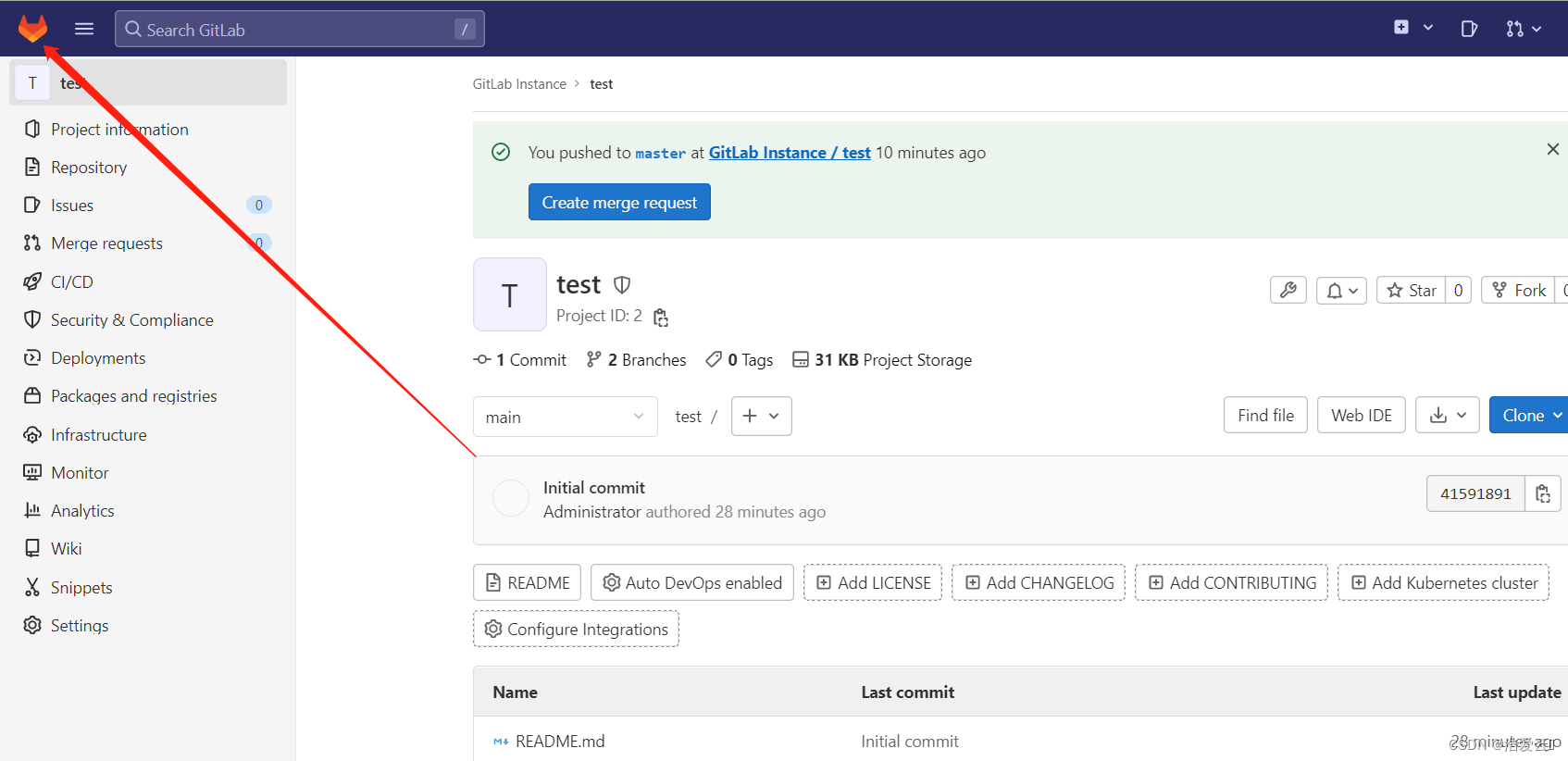Click the master branch name in banner
The height and width of the screenshot is (761, 1568).
[x=661, y=154]
